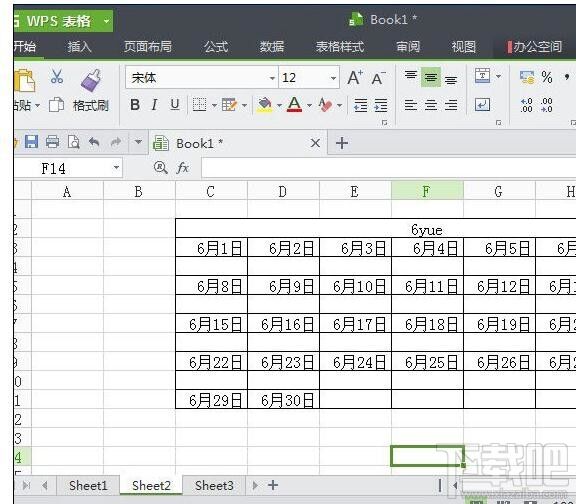576x504 pixels.
Task: Click into the formula bar input
Action: pos(389,168)
